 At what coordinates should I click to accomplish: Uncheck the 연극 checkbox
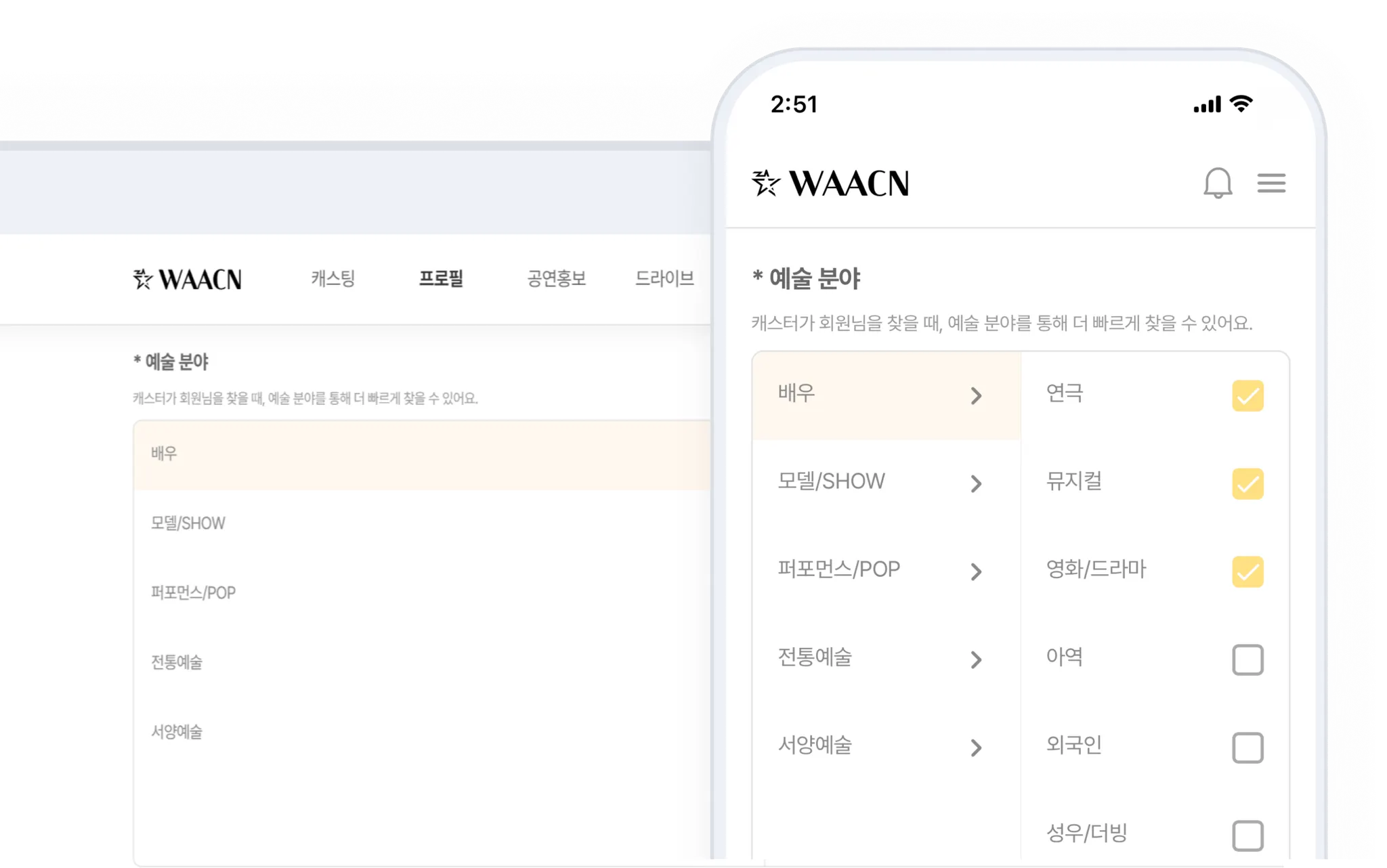(x=1247, y=395)
